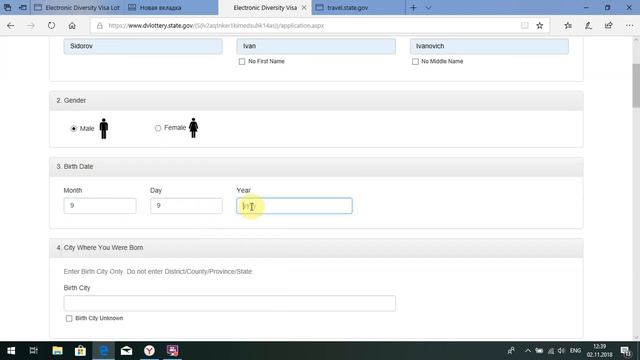Viewport: 640px width, 360px height.
Task: Switch to Новая вкладка tab
Action: point(171,7)
